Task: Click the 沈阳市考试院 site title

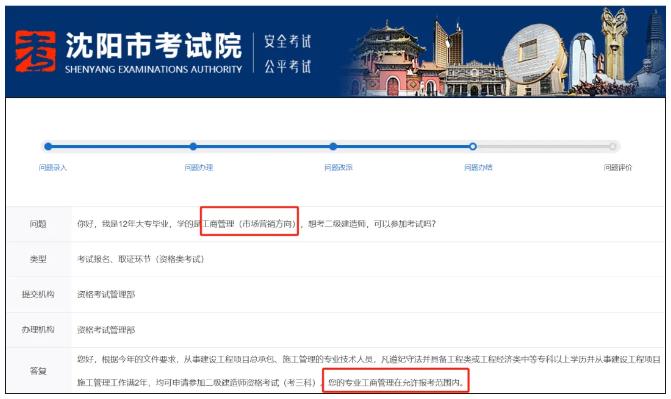Action: pyautogui.click(x=154, y=46)
